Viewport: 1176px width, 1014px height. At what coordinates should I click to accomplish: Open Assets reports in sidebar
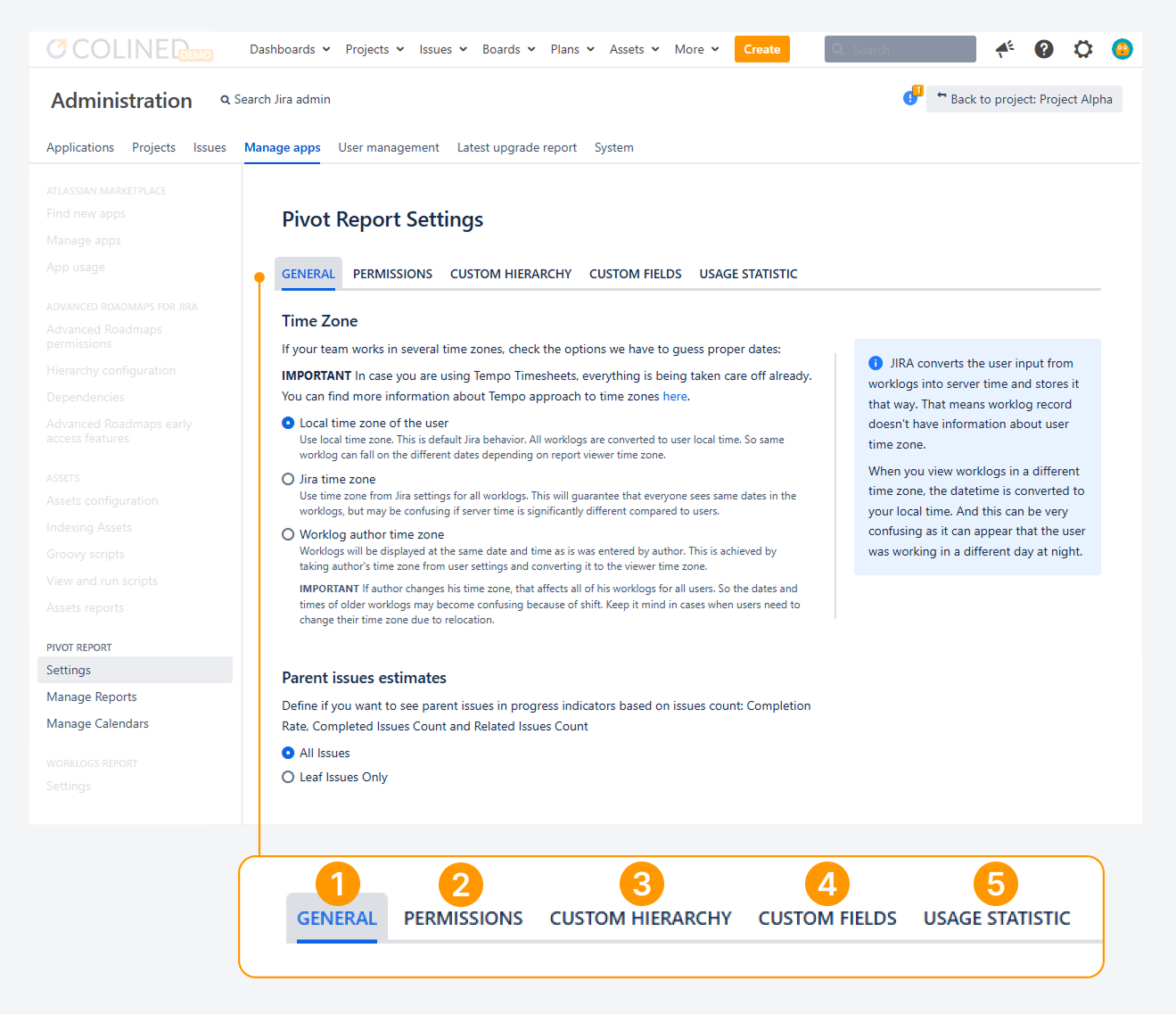pyautogui.click(x=86, y=607)
